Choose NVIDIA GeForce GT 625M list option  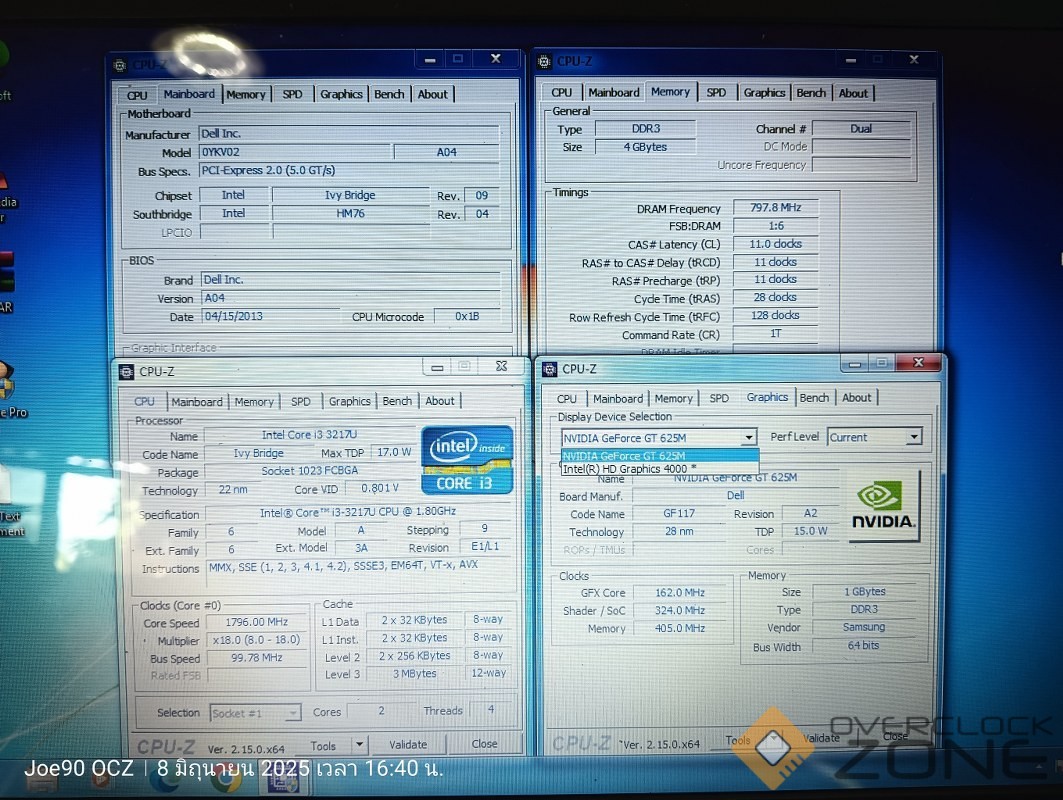click(659, 456)
